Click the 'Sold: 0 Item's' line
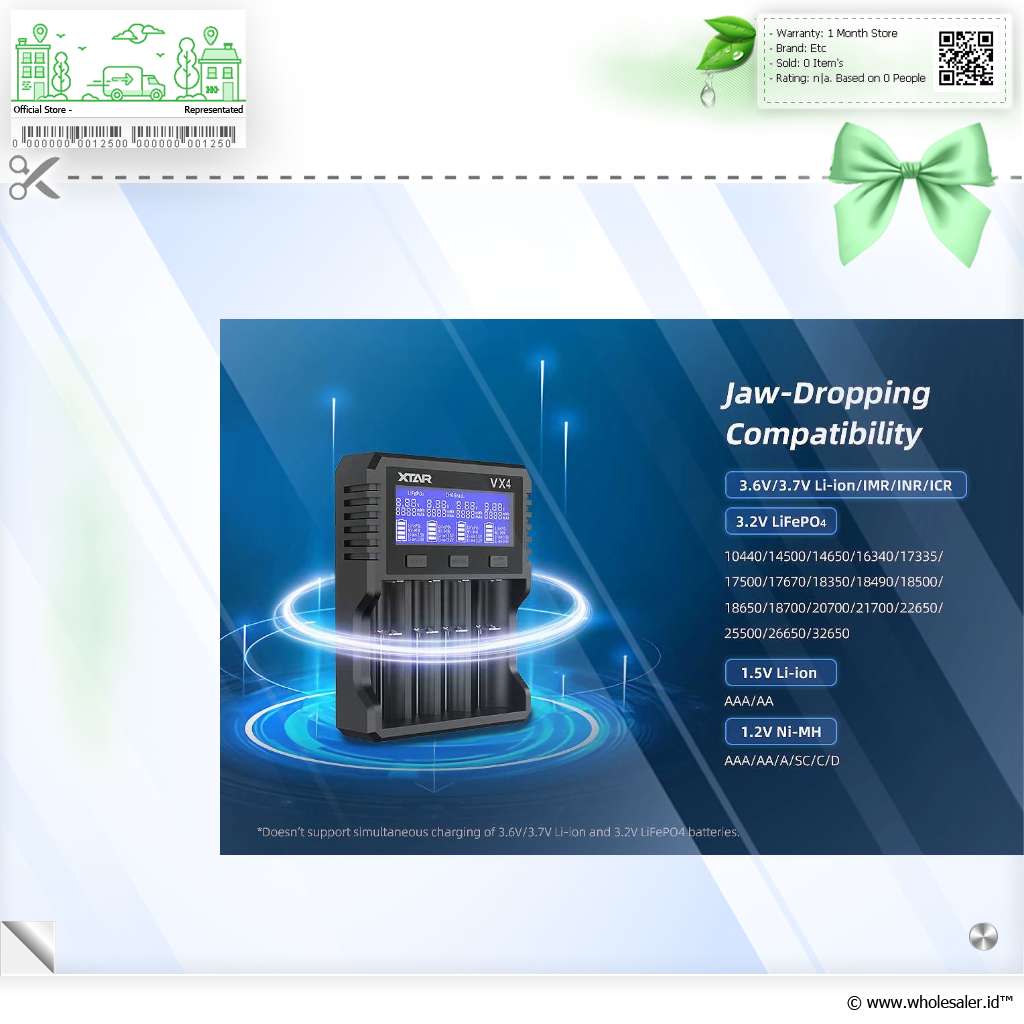Screen dimensions: 1024x1024 tap(809, 63)
